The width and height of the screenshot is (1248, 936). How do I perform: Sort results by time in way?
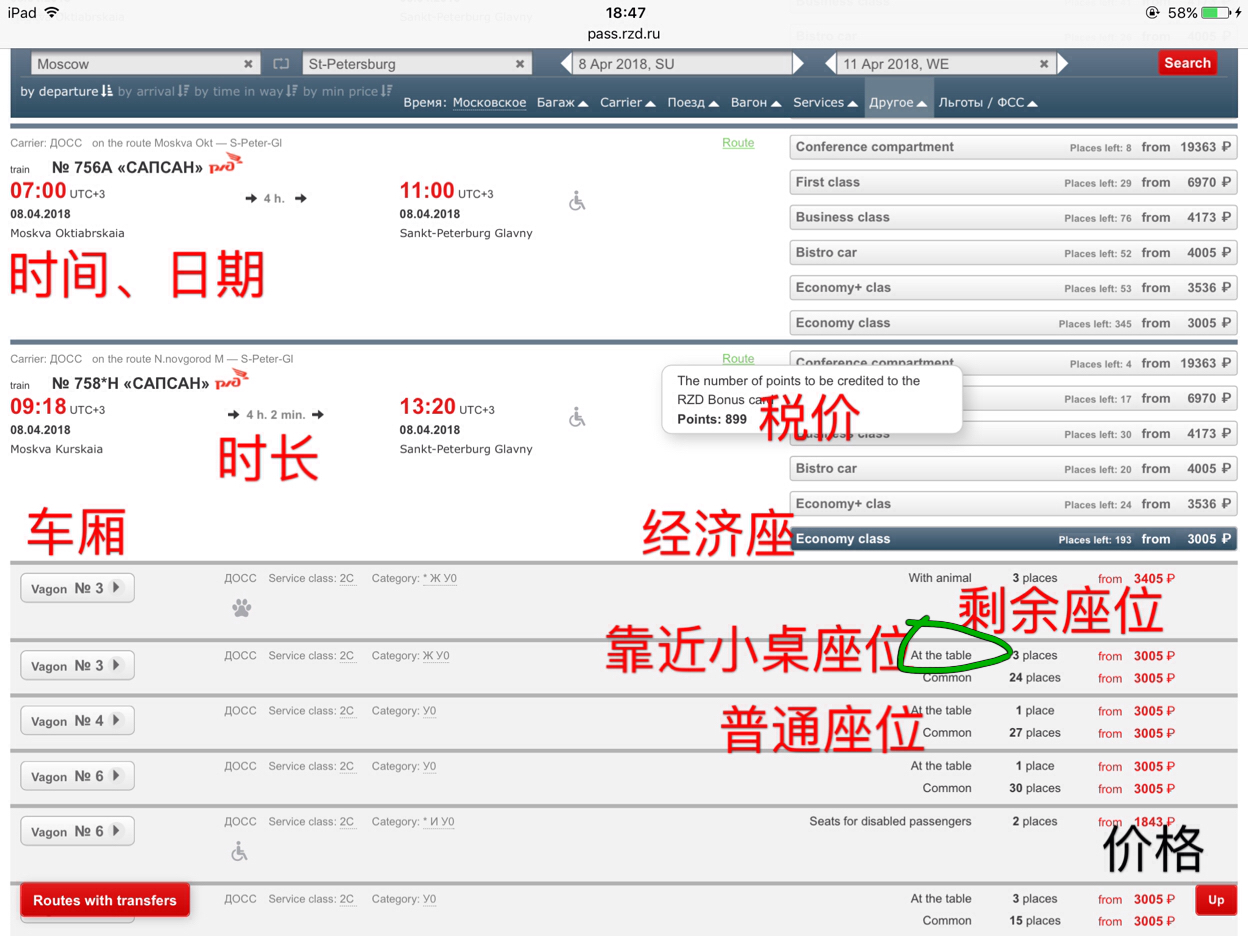(246, 91)
